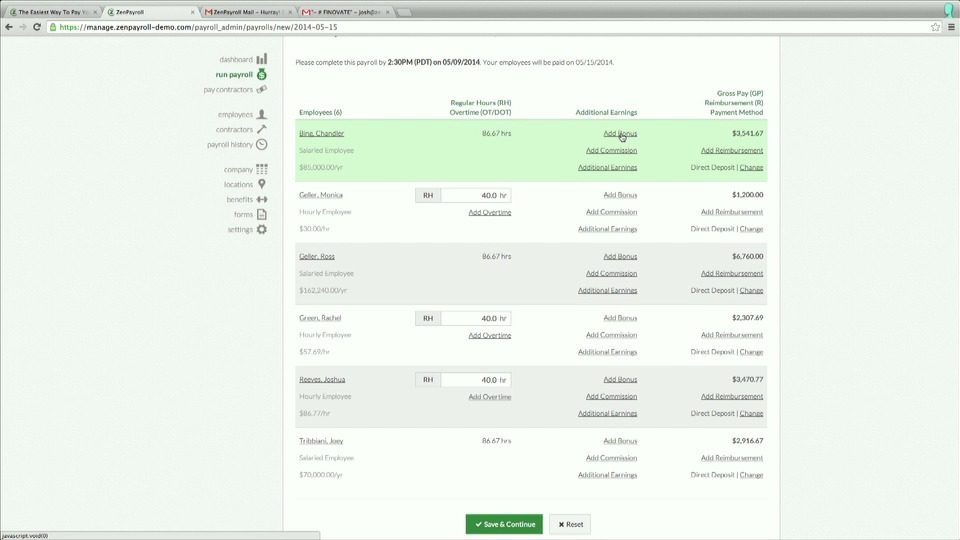Go back with browser back arrow
Screen dimensions: 960x540
[x=9, y=27]
